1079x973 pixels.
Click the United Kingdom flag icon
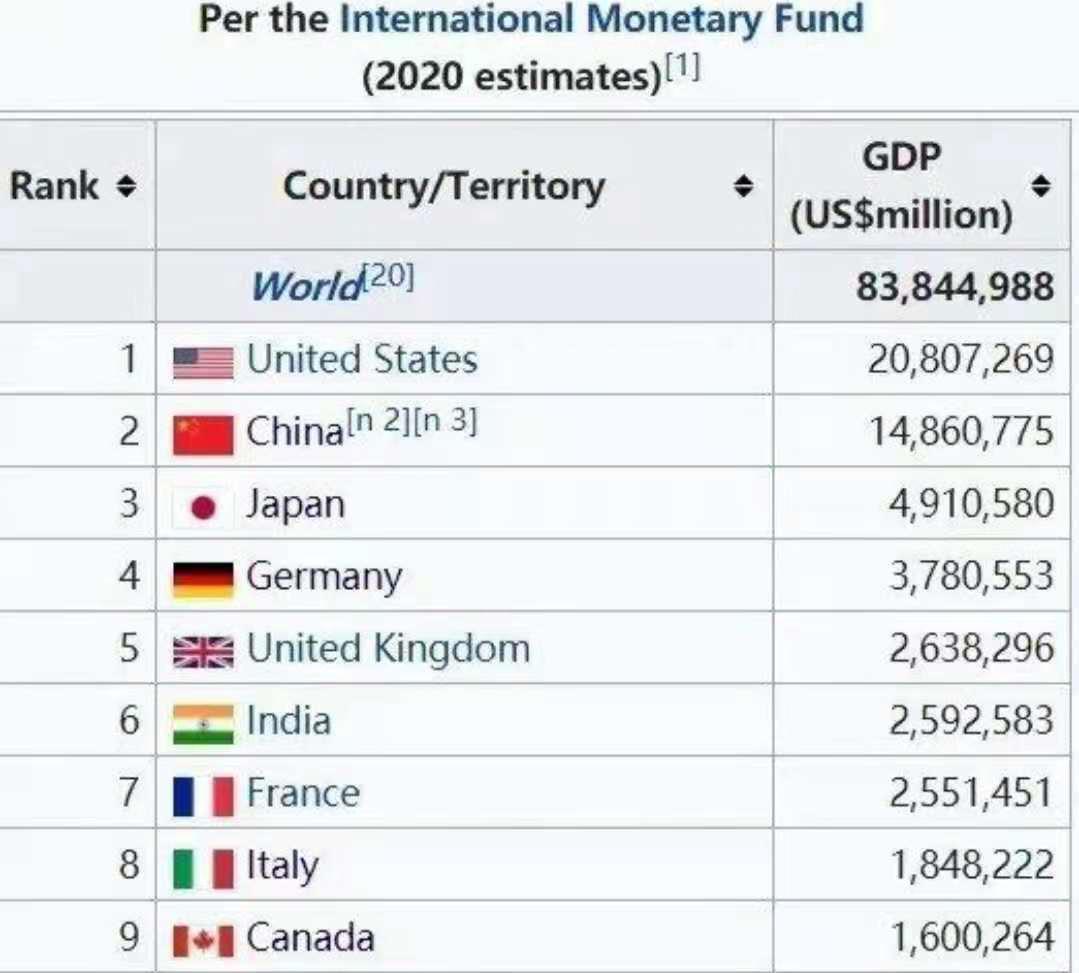point(203,651)
